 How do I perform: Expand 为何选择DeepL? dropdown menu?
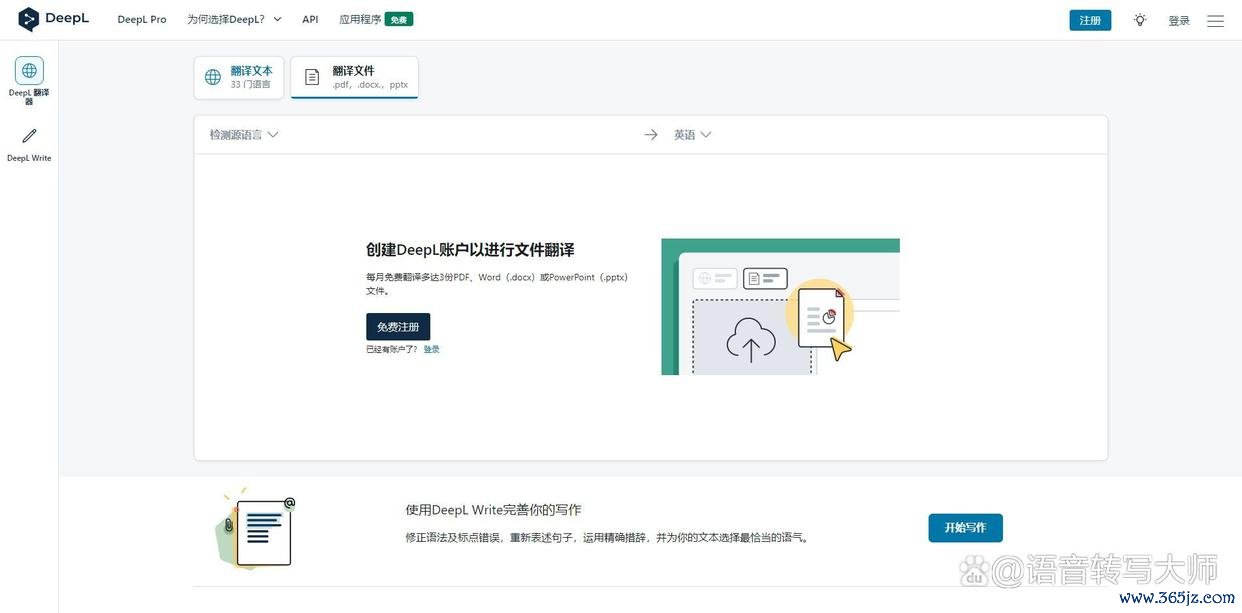[234, 20]
